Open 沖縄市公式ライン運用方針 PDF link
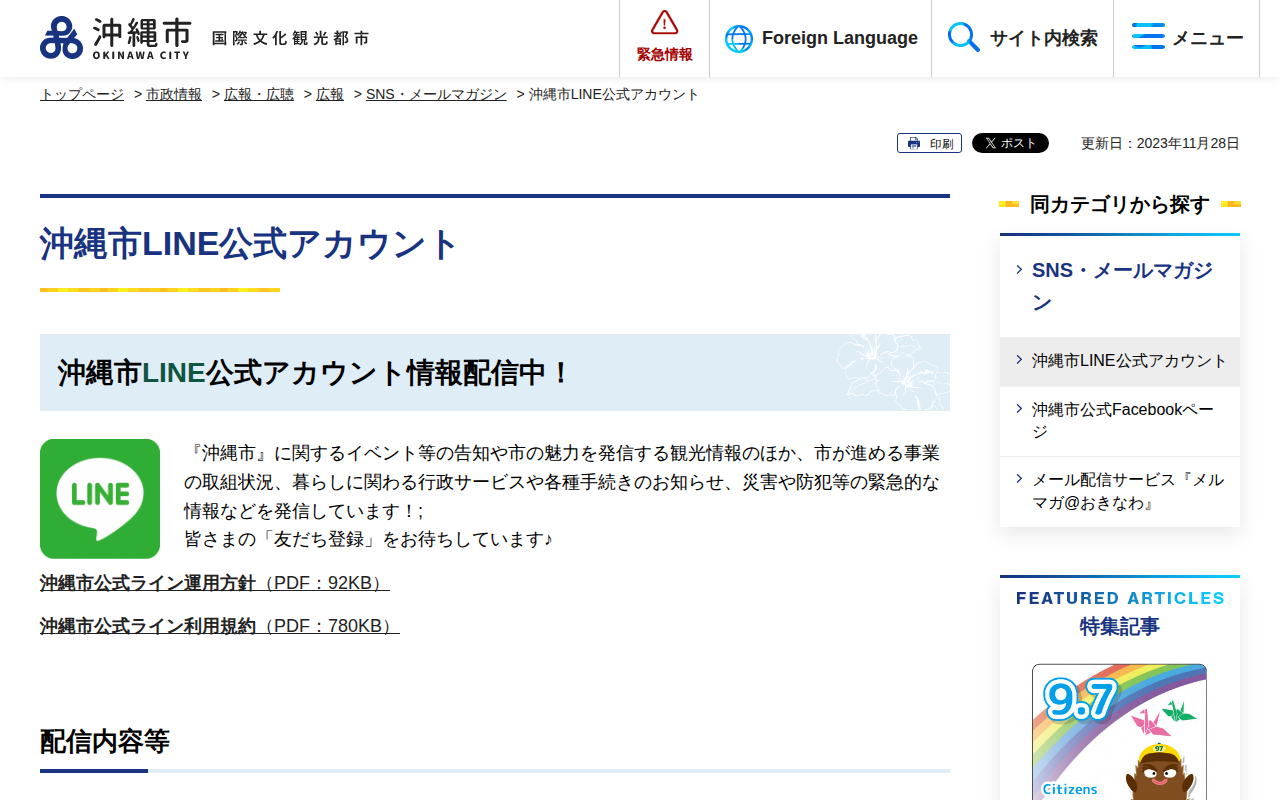Viewport: 1280px width, 800px height. point(215,583)
